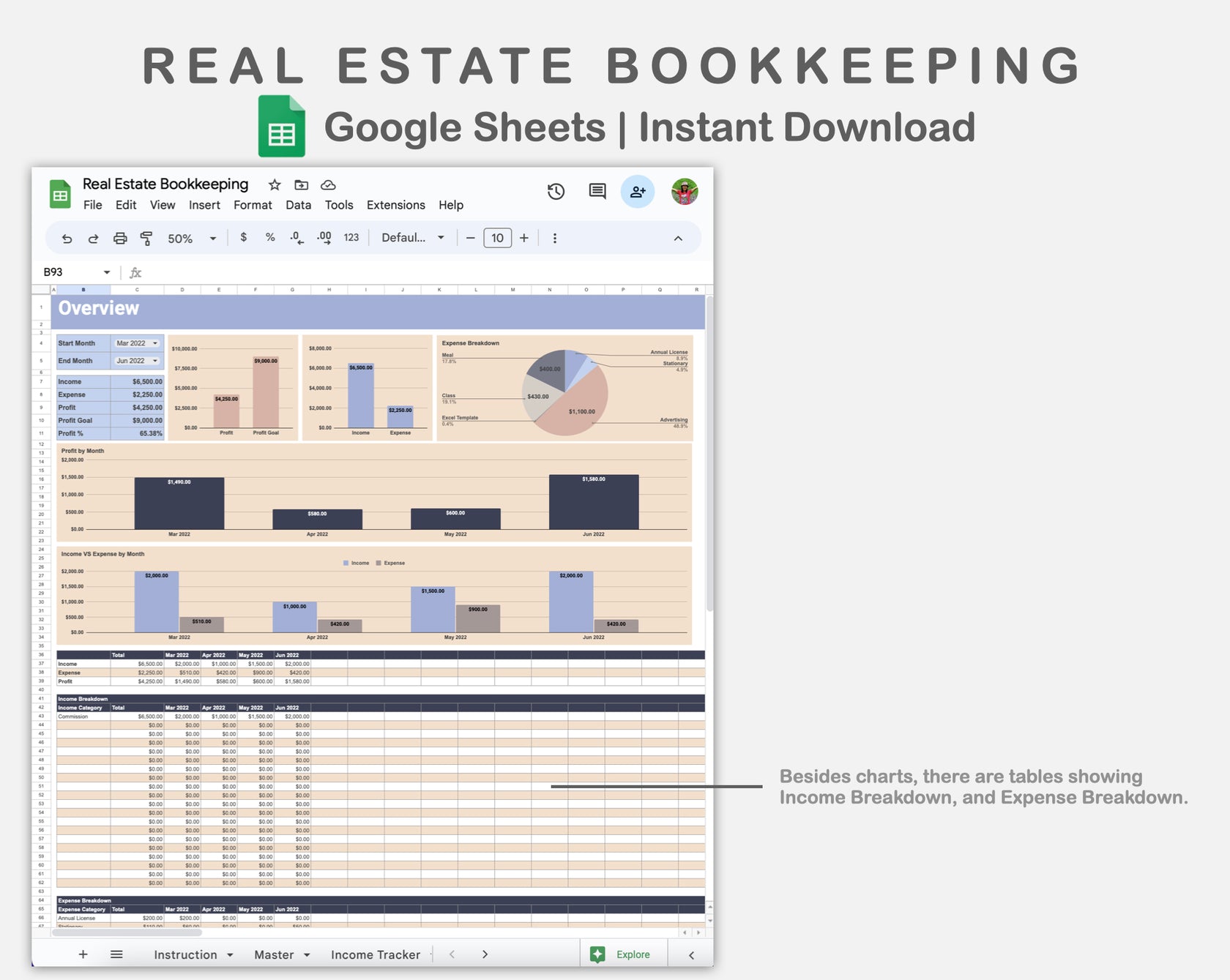Click the Undo icon
This screenshot has height=980, width=1230.
click(67, 238)
